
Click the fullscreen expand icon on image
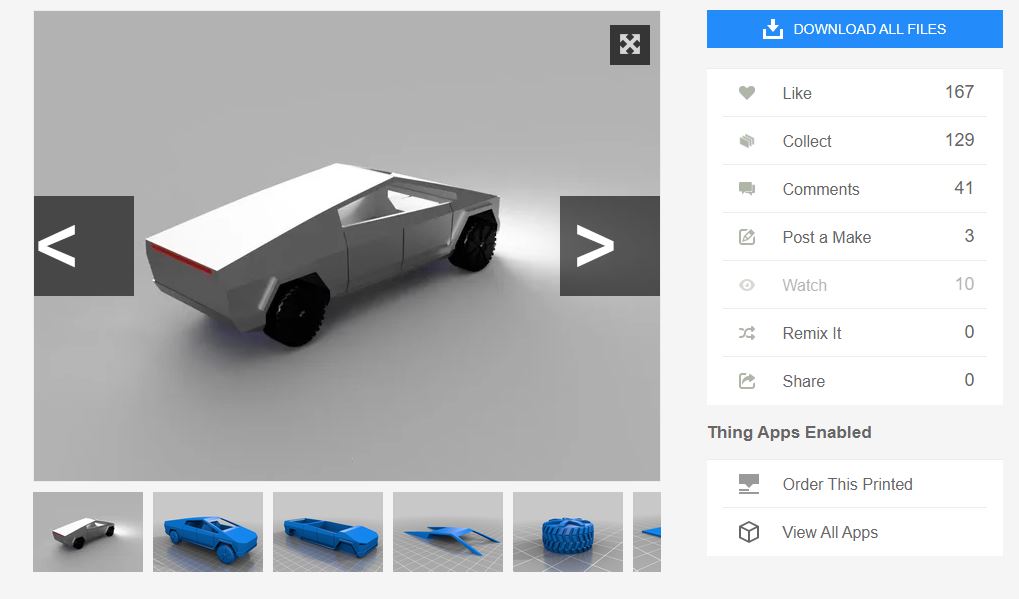(629, 45)
